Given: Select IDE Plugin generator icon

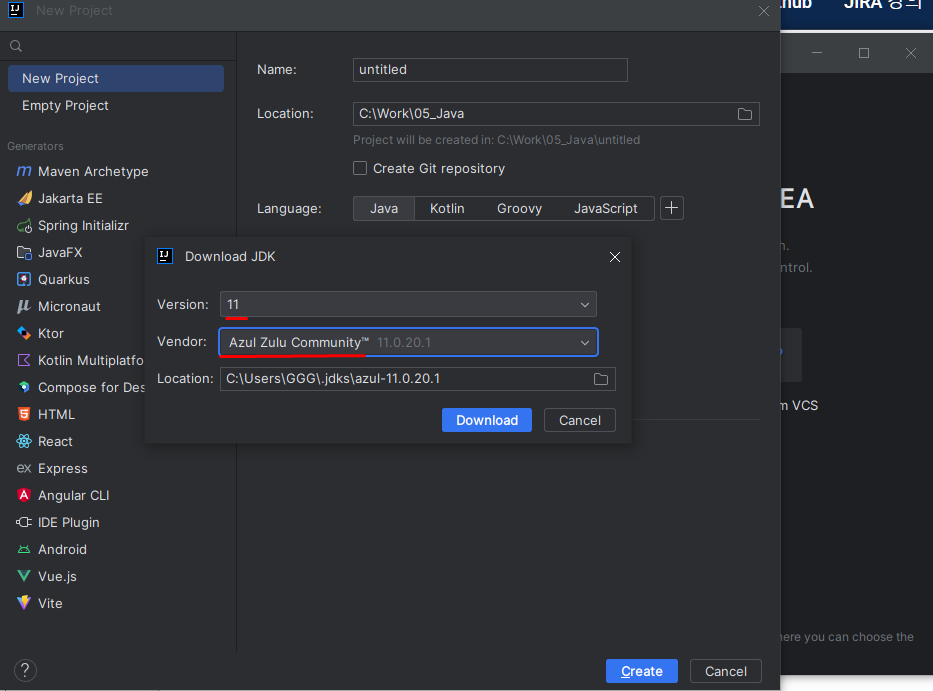Looking at the screenshot, I should click(x=24, y=522).
